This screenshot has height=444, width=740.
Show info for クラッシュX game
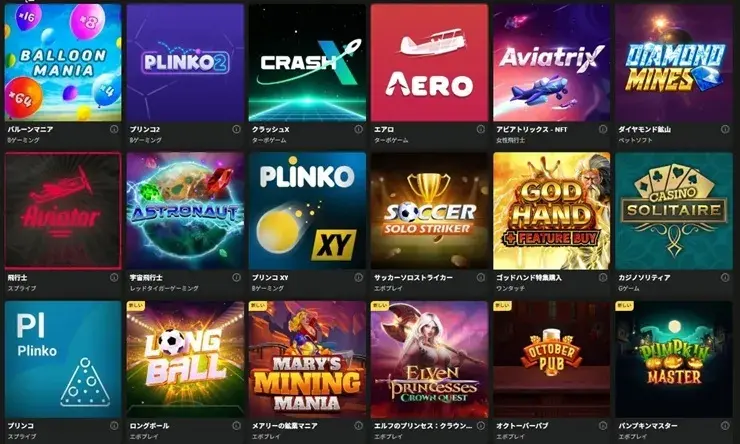click(359, 129)
